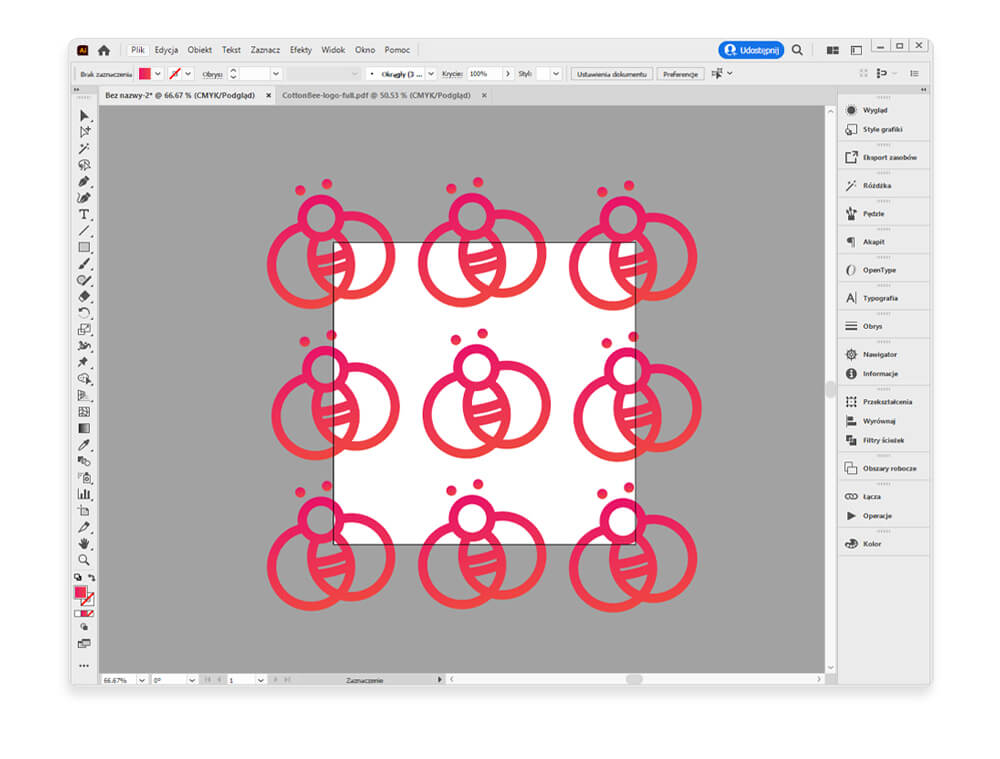Switch to CottonBee-logo-full.pdf tab
Image resolution: width=1000 pixels, height=759 pixels.
coord(376,96)
